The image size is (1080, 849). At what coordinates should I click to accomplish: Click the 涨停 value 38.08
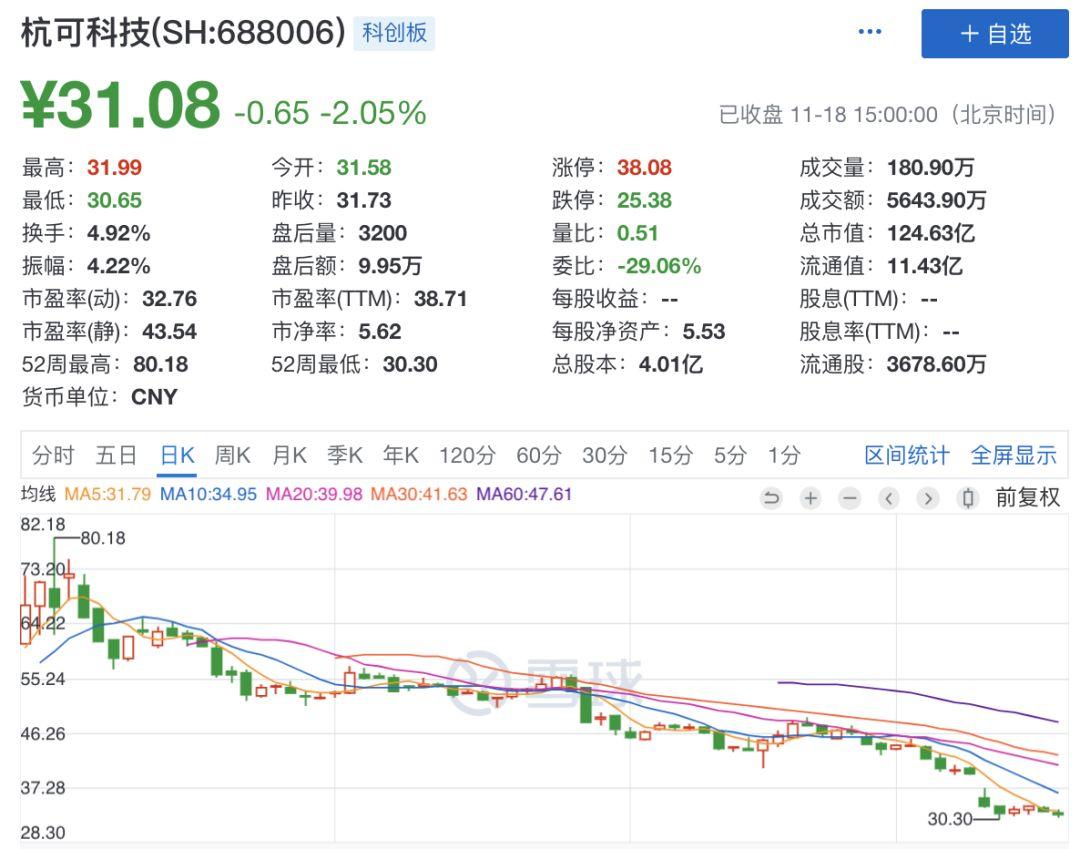click(x=644, y=167)
